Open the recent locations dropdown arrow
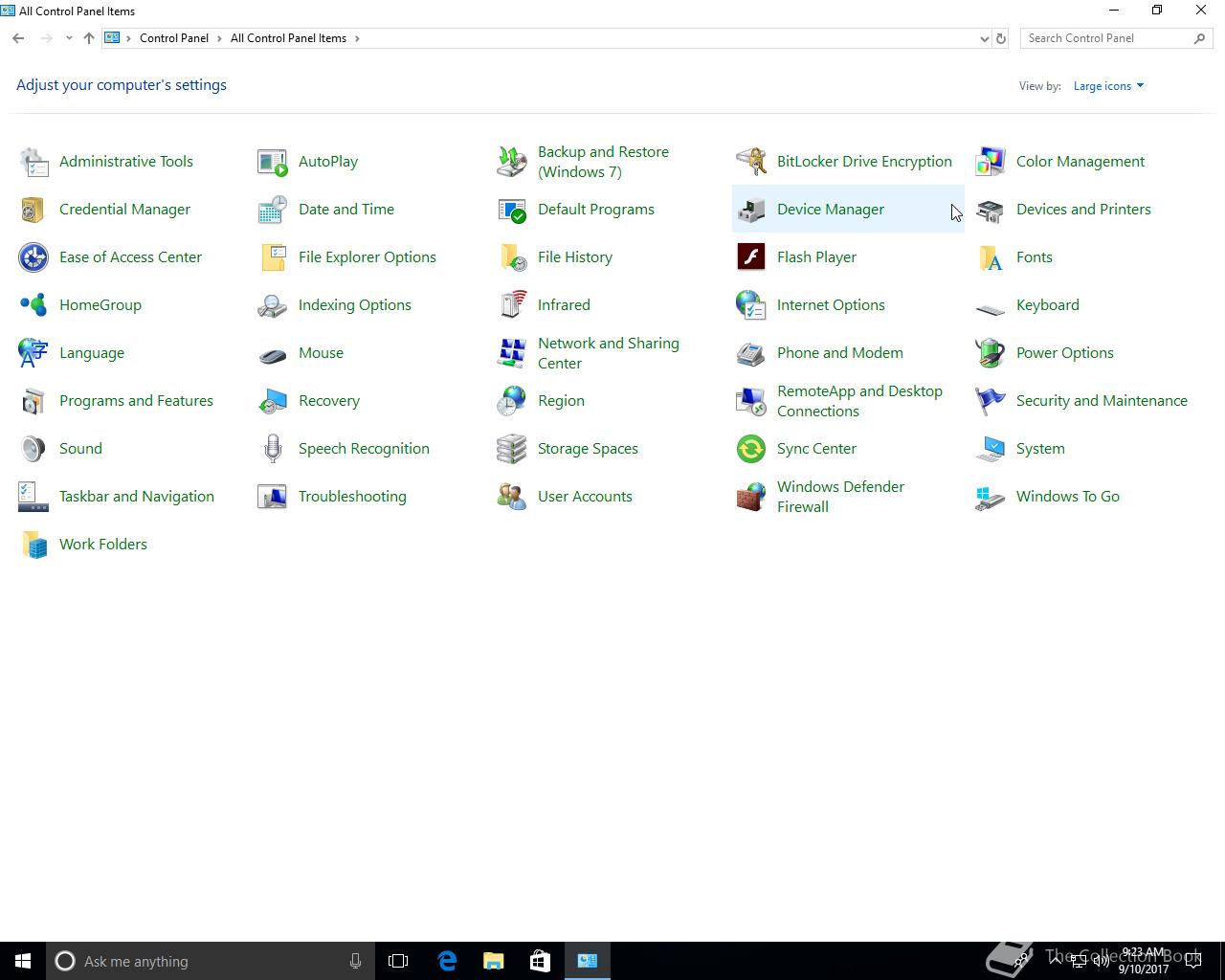 [x=69, y=38]
